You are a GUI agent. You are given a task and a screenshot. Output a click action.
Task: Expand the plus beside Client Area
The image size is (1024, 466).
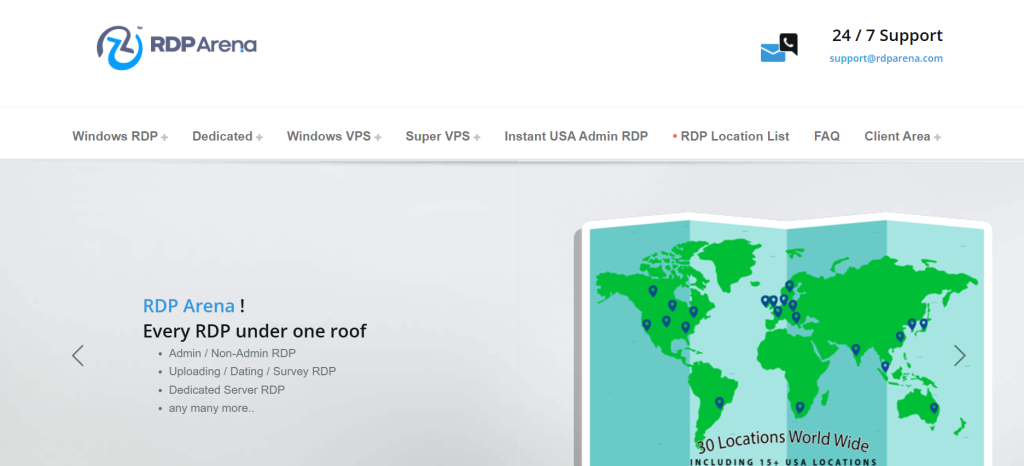[x=938, y=138]
